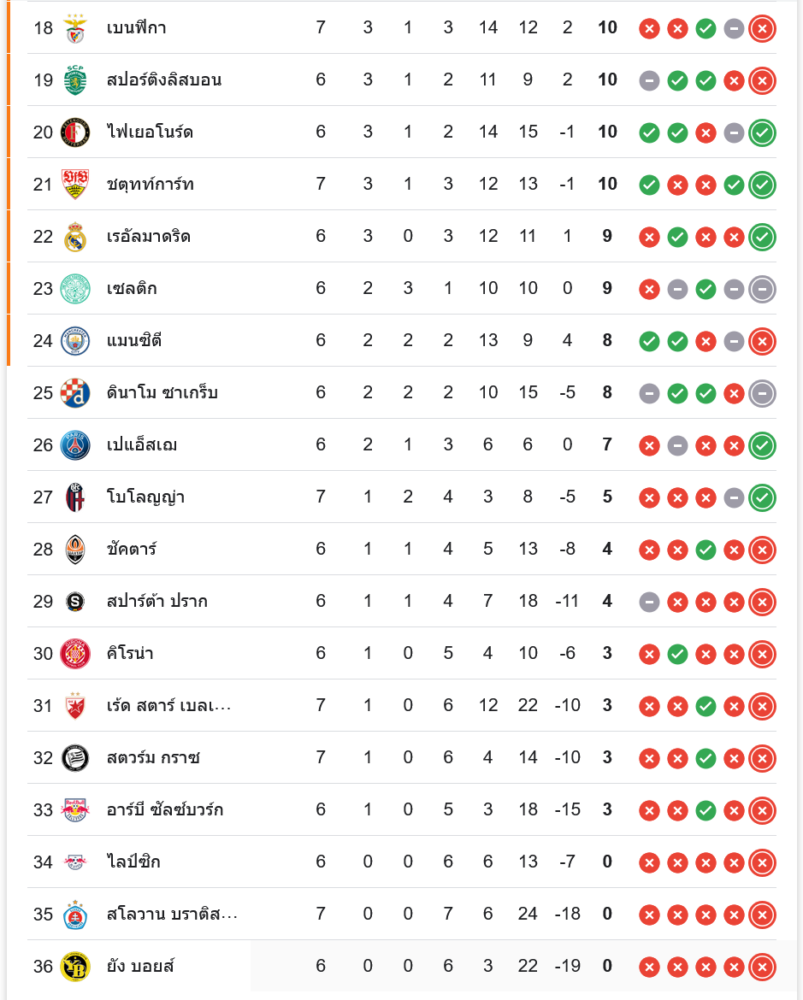803x1000 pixels.
Task: Click Bologna's circled latest win icon
Action: click(x=762, y=497)
